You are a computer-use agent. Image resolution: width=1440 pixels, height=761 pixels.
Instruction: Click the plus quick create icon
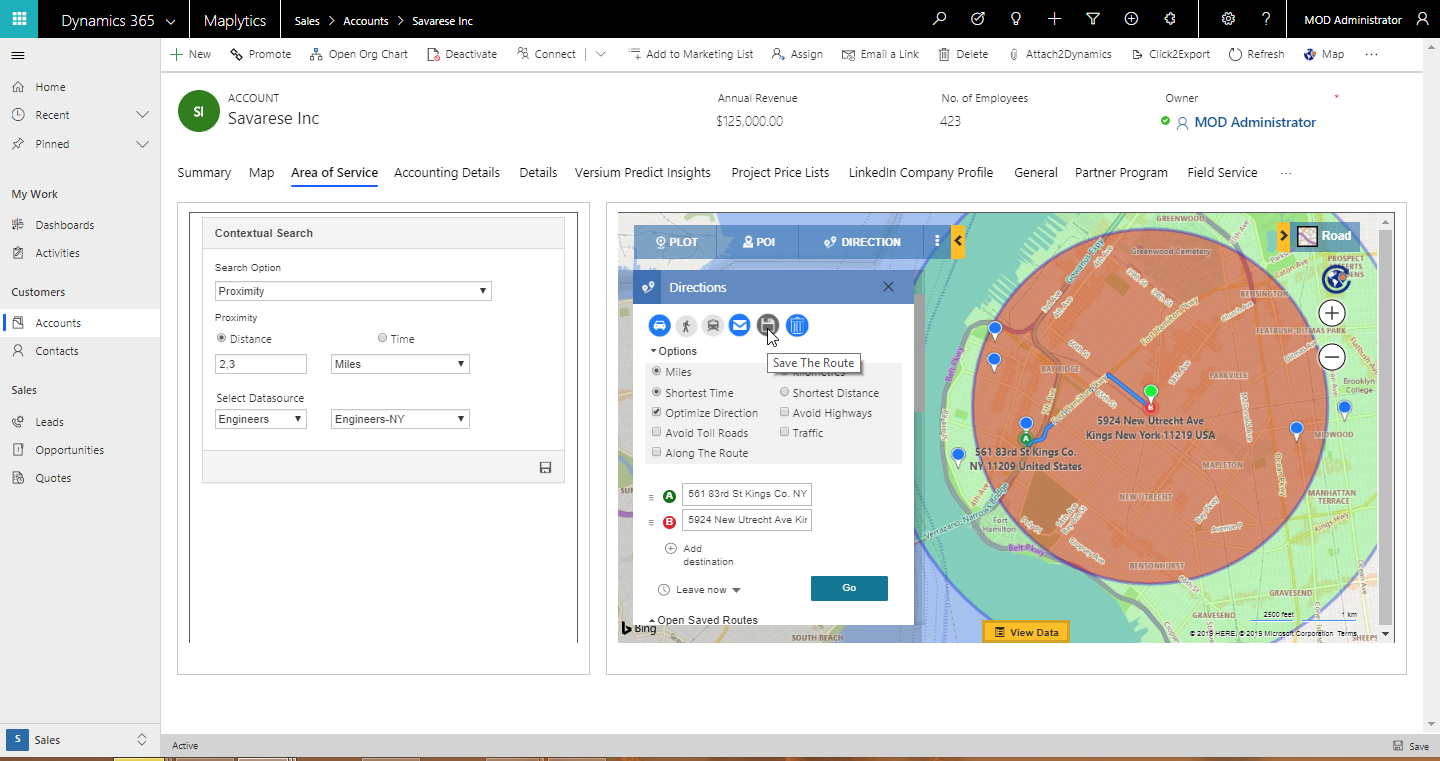pos(1055,20)
